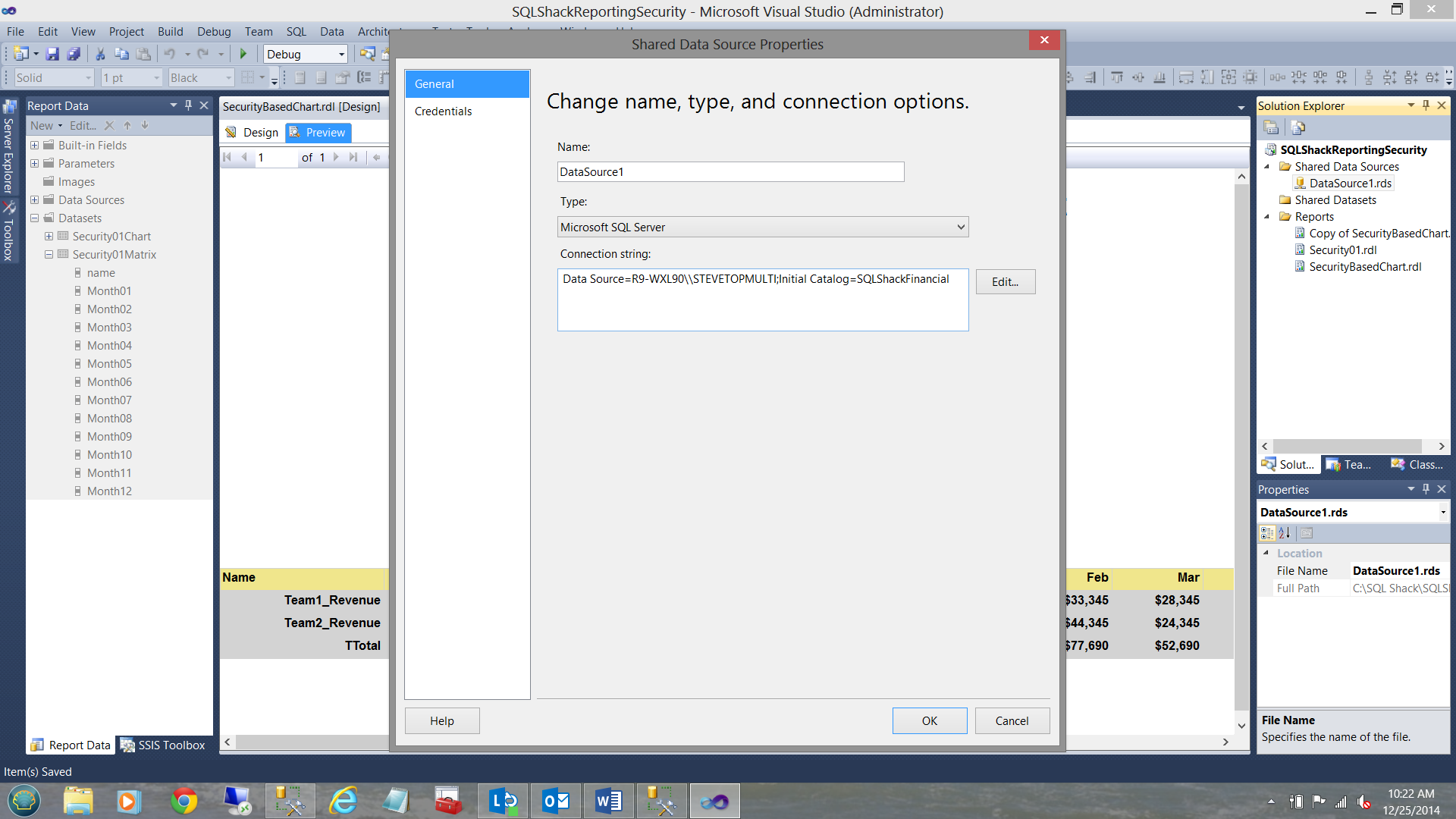Collapse the Security01Matrix dataset node
1456x819 pixels.
click(x=49, y=255)
